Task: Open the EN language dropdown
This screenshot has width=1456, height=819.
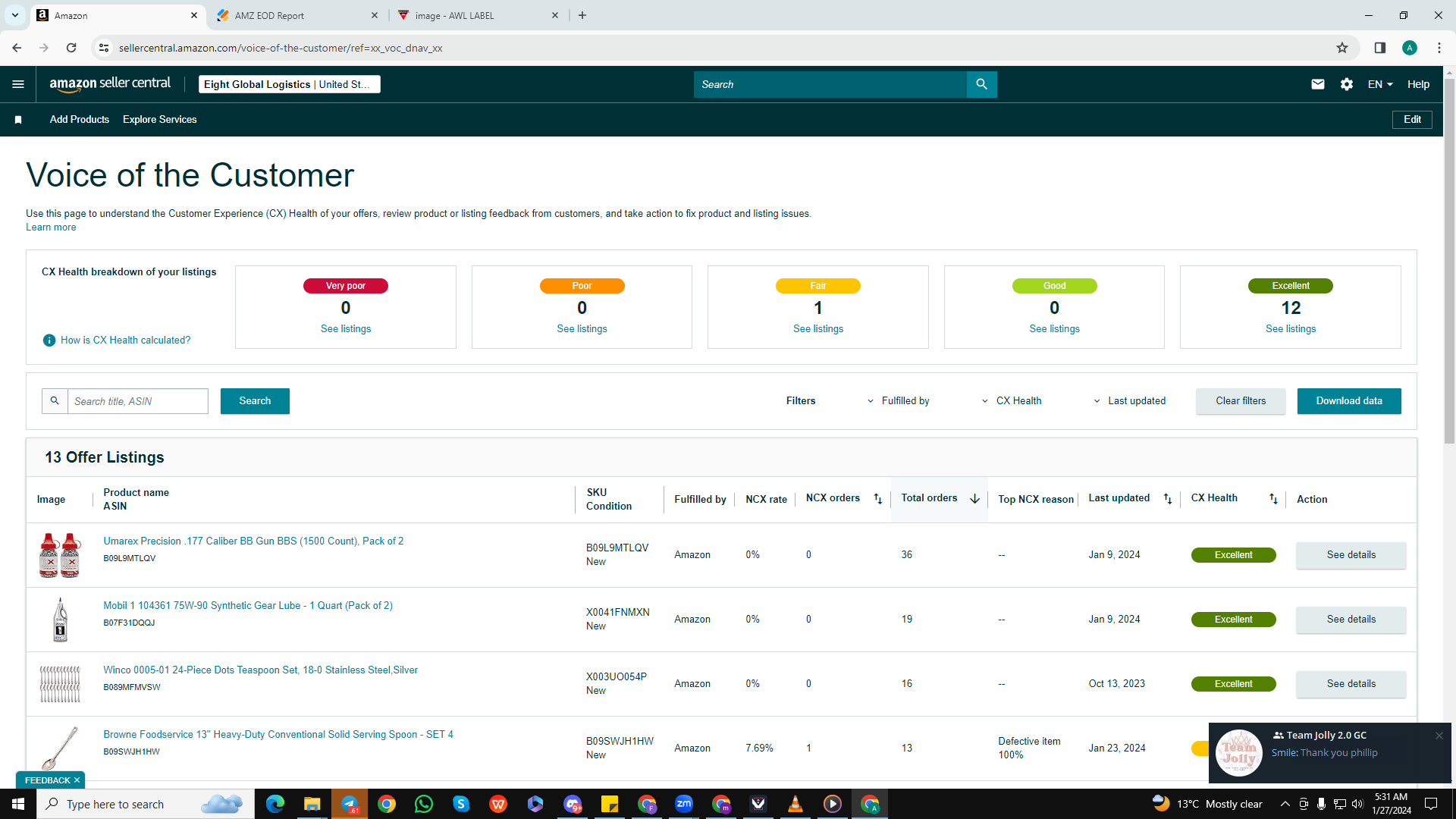Action: click(x=1380, y=84)
